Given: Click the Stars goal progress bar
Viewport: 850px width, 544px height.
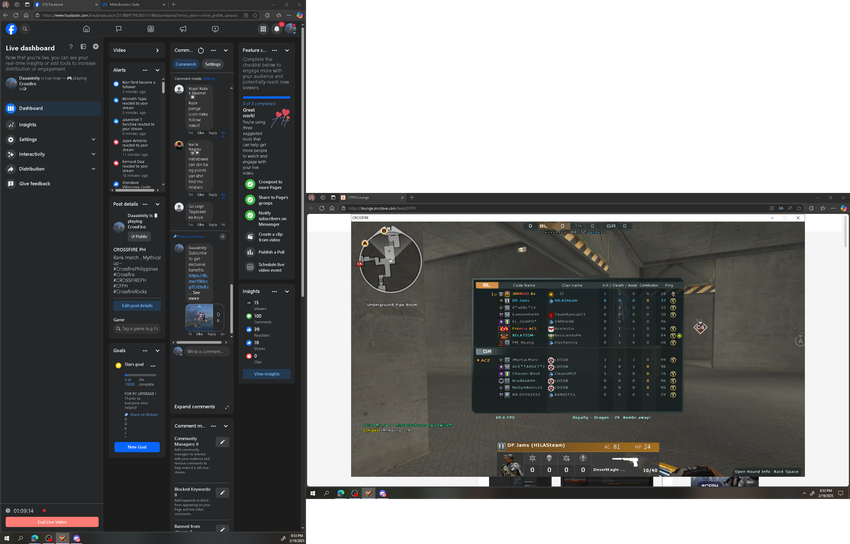Looking at the screenshot, I should click(x=140, y=375).
